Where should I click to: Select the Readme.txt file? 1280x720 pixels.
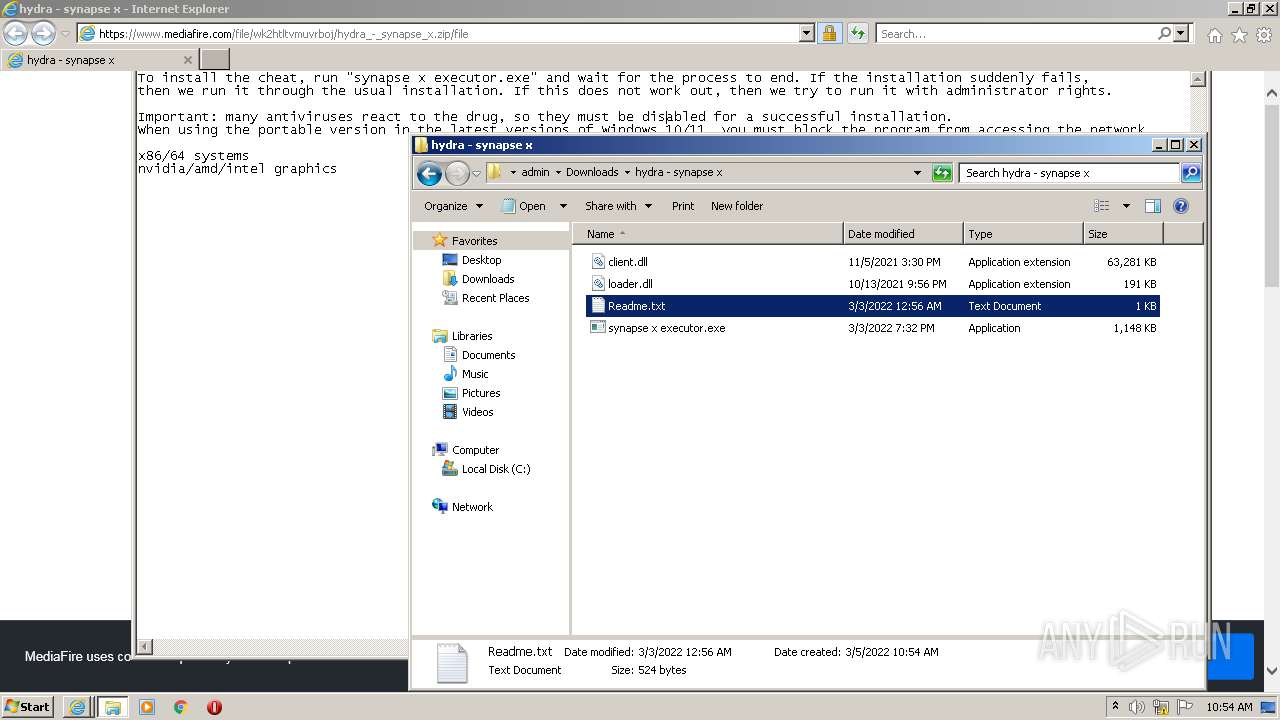872,306
